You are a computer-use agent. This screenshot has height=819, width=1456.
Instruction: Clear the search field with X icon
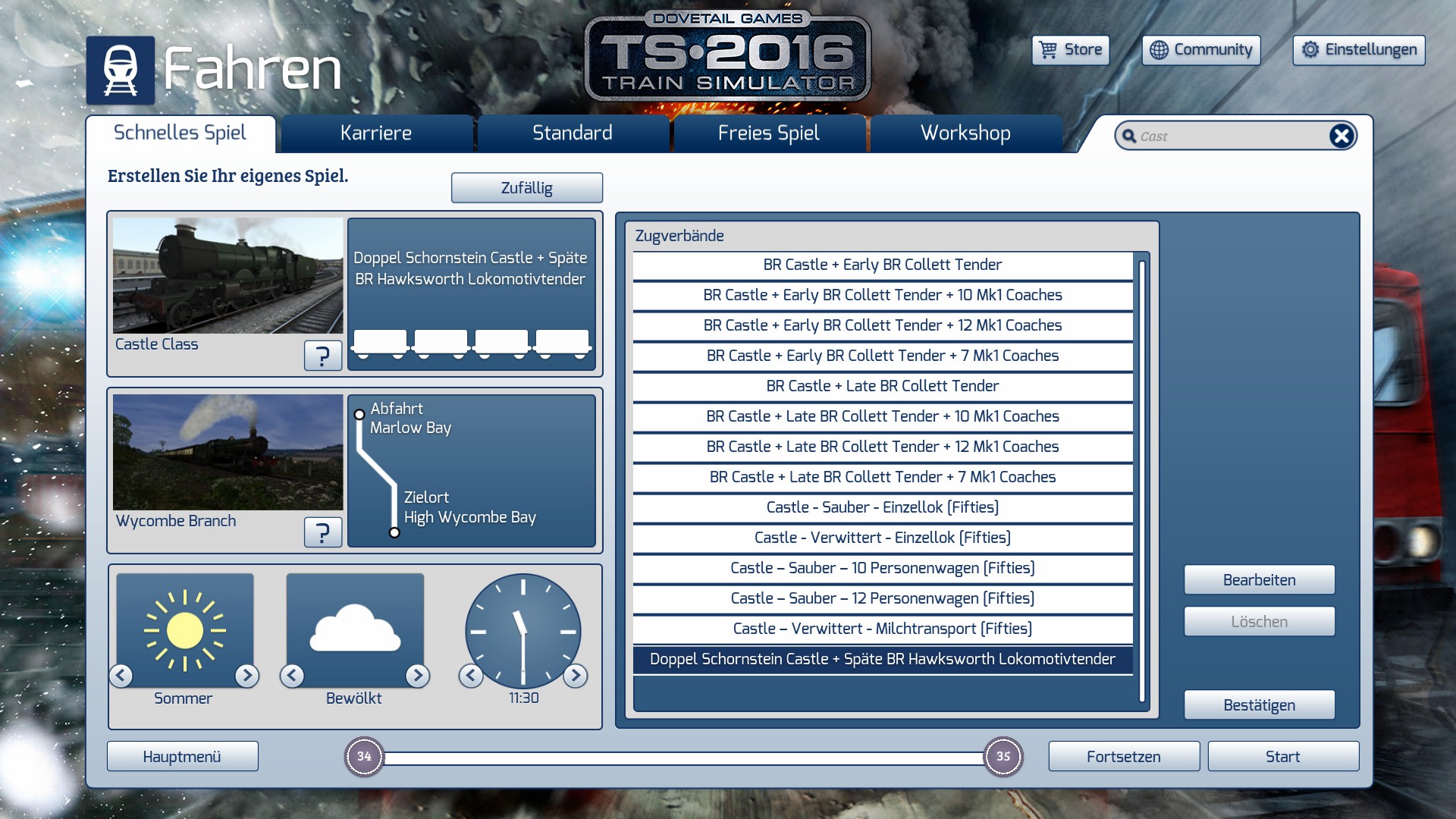(x=1341, y=136)
